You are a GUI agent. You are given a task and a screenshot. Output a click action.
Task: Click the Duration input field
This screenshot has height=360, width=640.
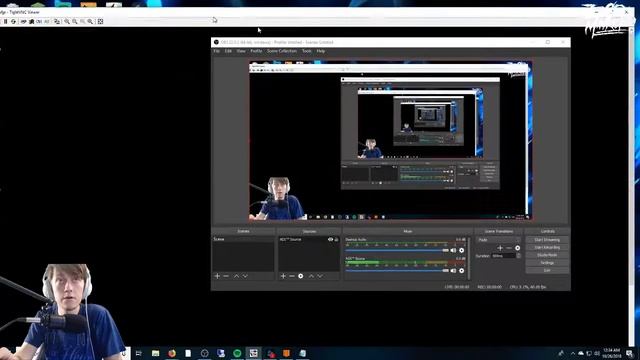pyautogui.click(x=503, y=256)
